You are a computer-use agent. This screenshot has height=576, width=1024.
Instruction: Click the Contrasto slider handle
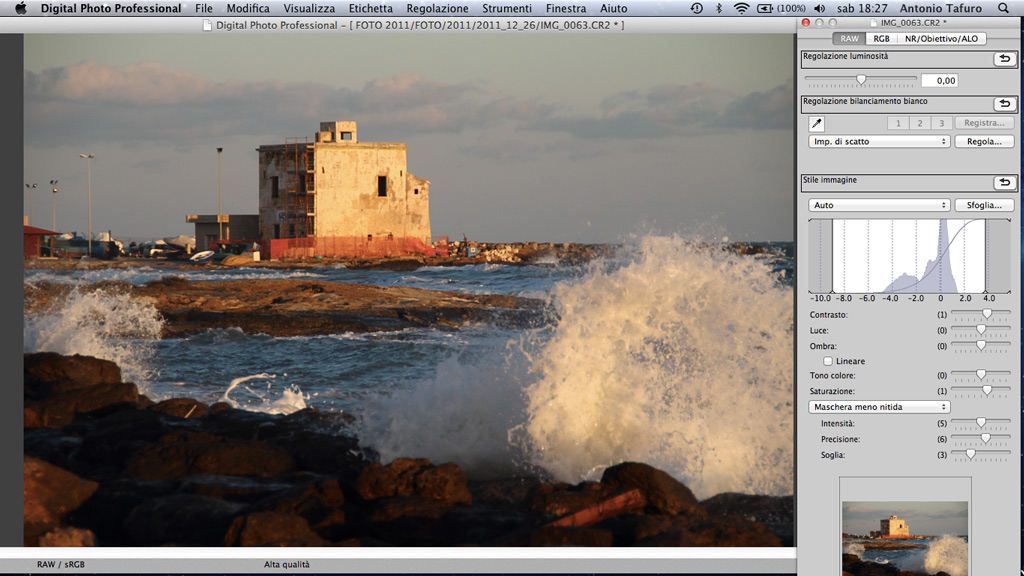click(x=987, y=315)
